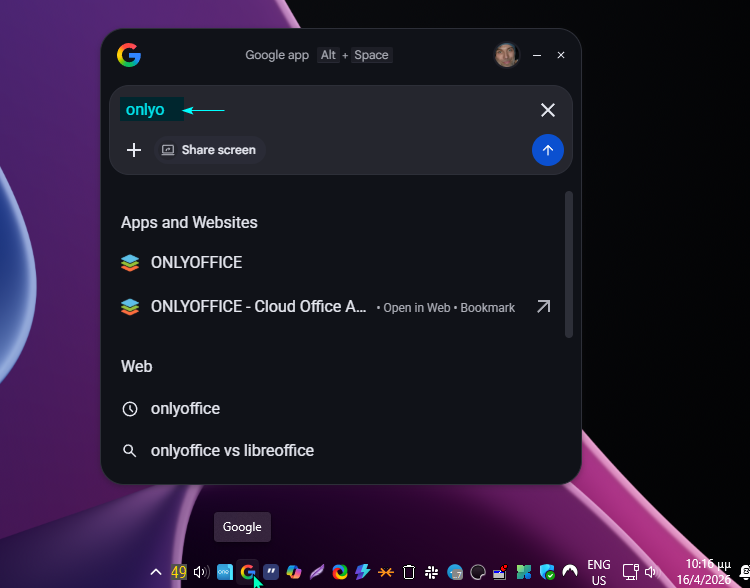The image size is (750, 588).
Task: Click the Share screen button
Action: [210, 150]
